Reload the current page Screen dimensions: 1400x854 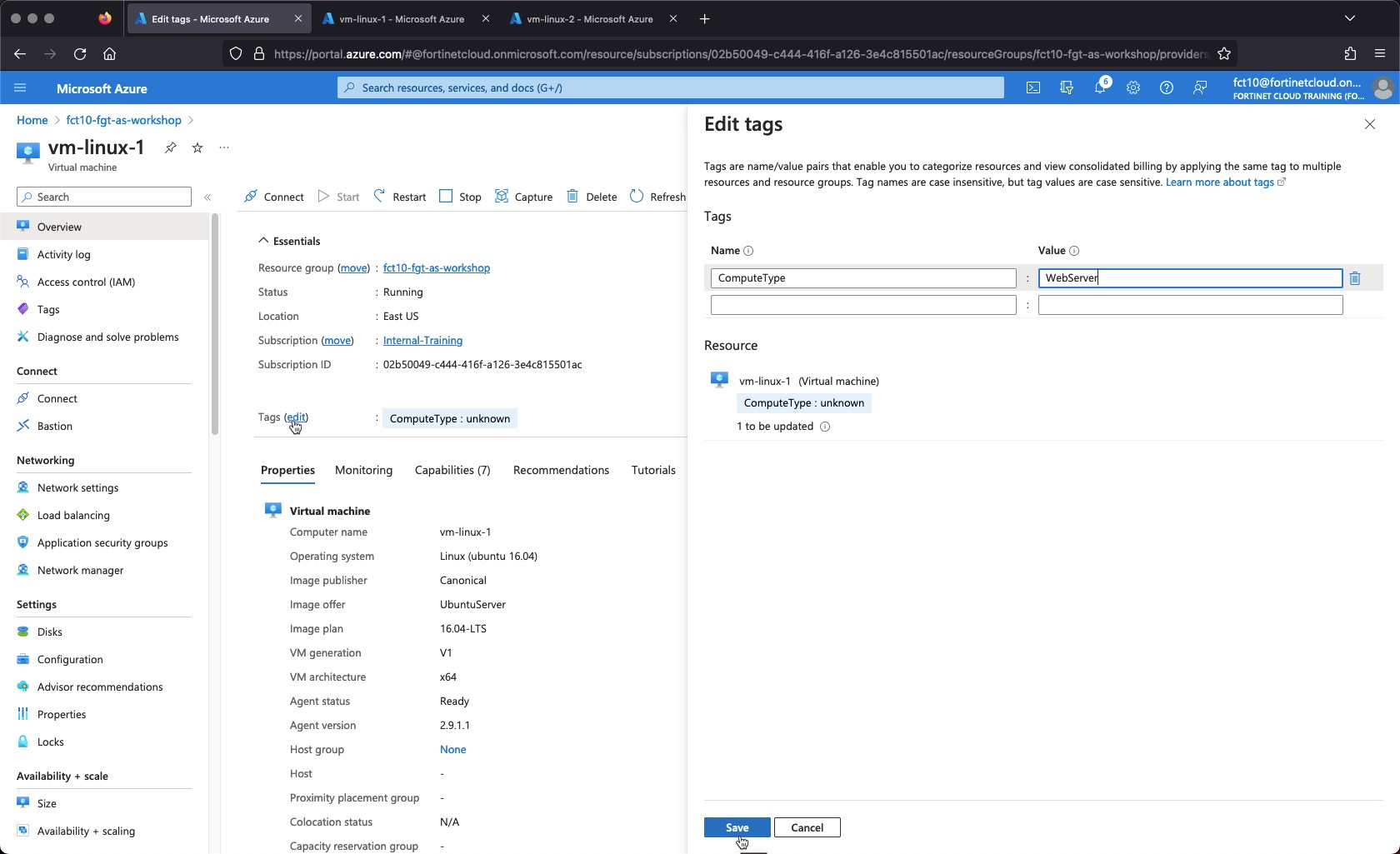tap(80, 53)
